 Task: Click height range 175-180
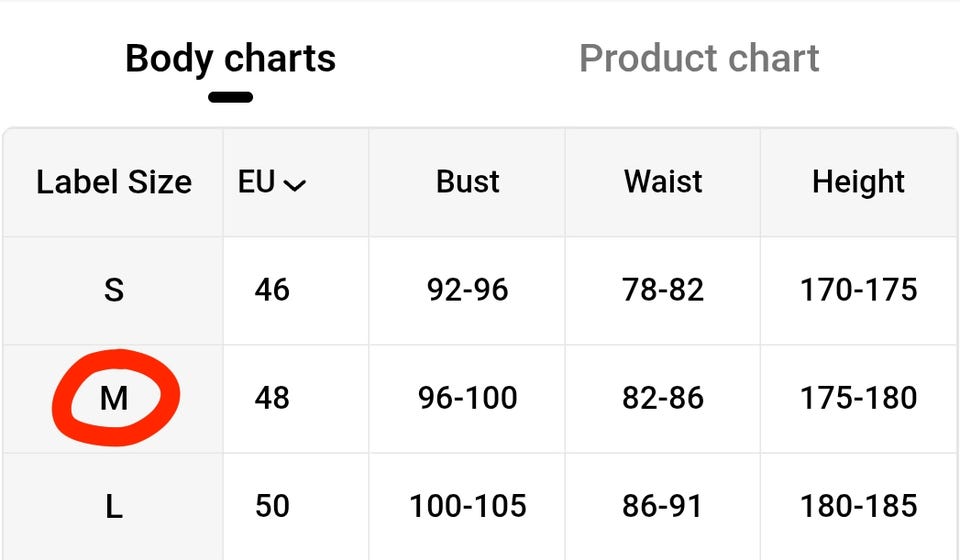[x=858, y=398]
